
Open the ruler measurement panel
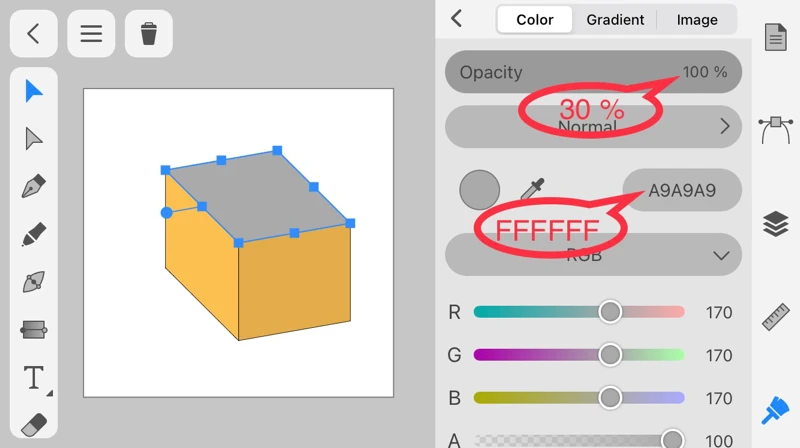pyautogui.click(x=776, y=316)
